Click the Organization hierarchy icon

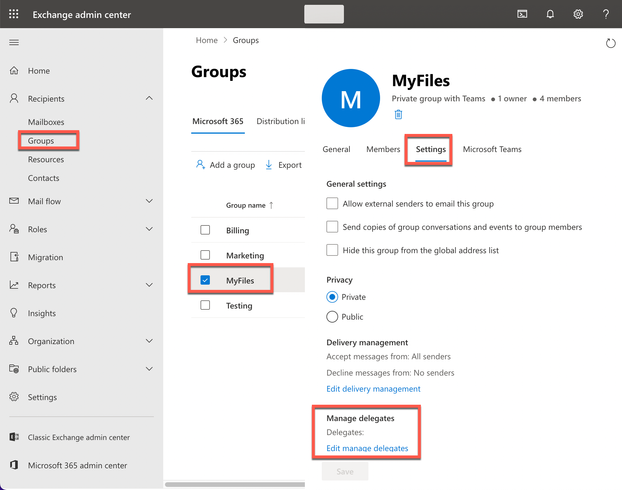pyautogui.click(x=14, y=341)
